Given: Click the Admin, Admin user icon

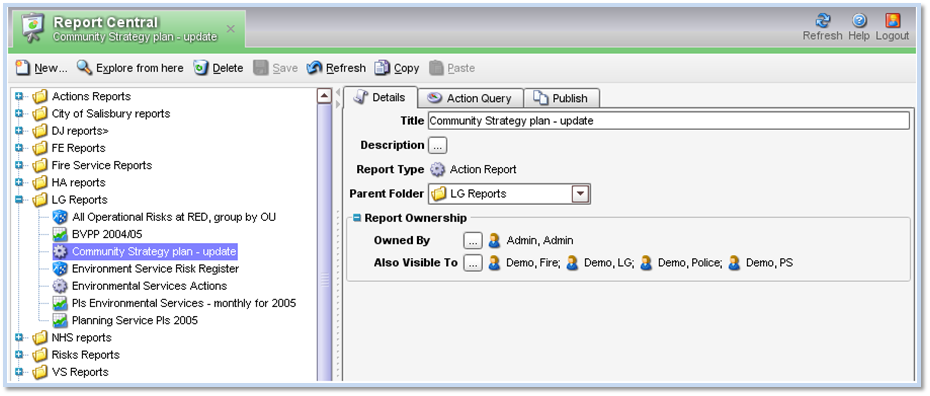Looking at the screenshot, I should coord(494,241).
